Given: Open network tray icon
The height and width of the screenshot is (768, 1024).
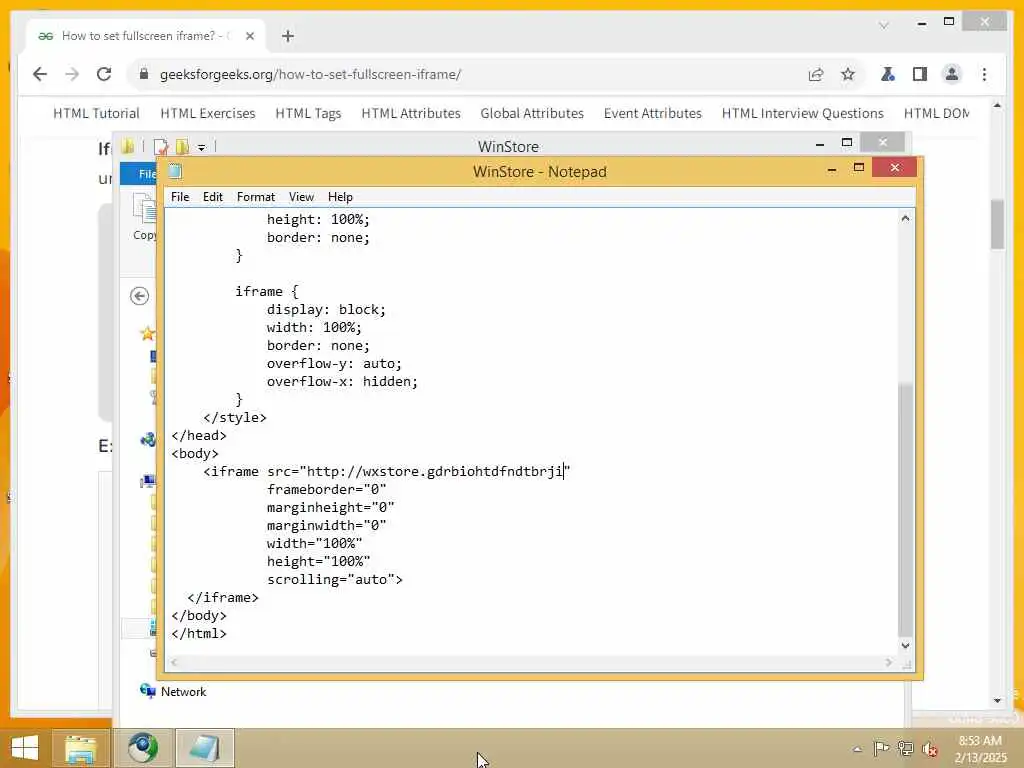Looking at the screenshot, I should click(x=905, y=748).
